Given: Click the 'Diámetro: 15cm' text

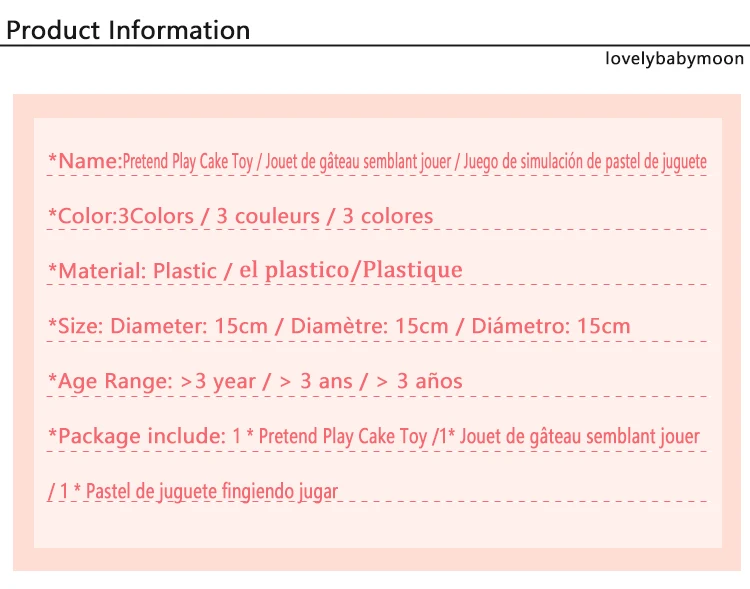Looking at the screenshot, I should 551,326.
